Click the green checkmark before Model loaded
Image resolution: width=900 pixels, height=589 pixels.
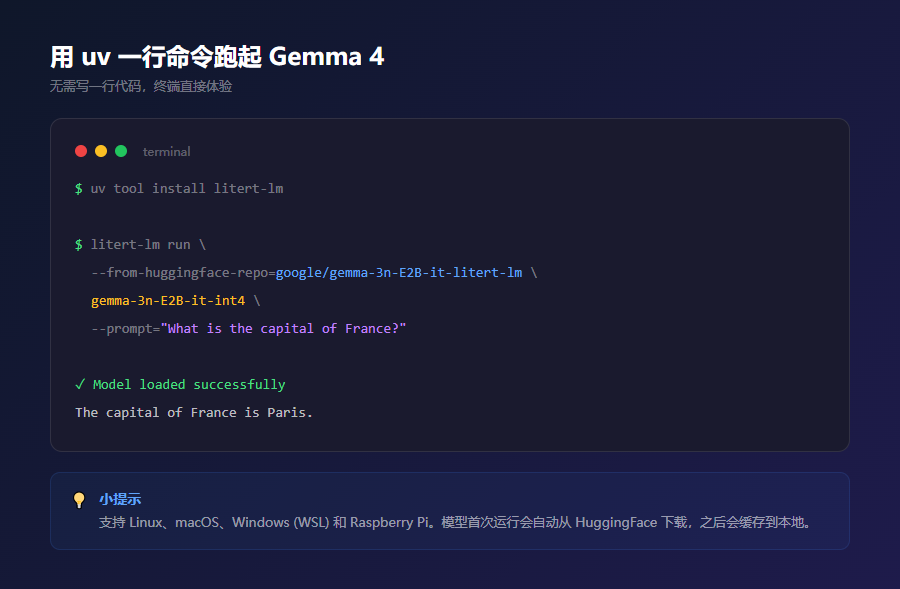tap(80, 384)
